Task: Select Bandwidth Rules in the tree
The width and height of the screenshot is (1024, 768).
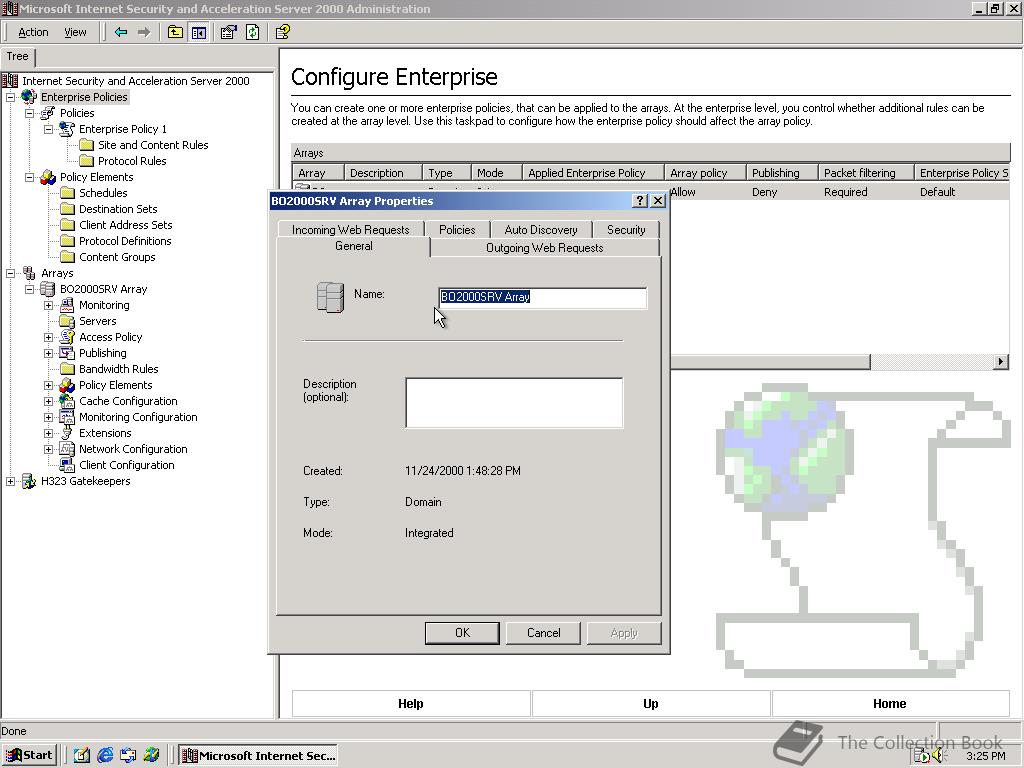Action: [x=118, y=369]
